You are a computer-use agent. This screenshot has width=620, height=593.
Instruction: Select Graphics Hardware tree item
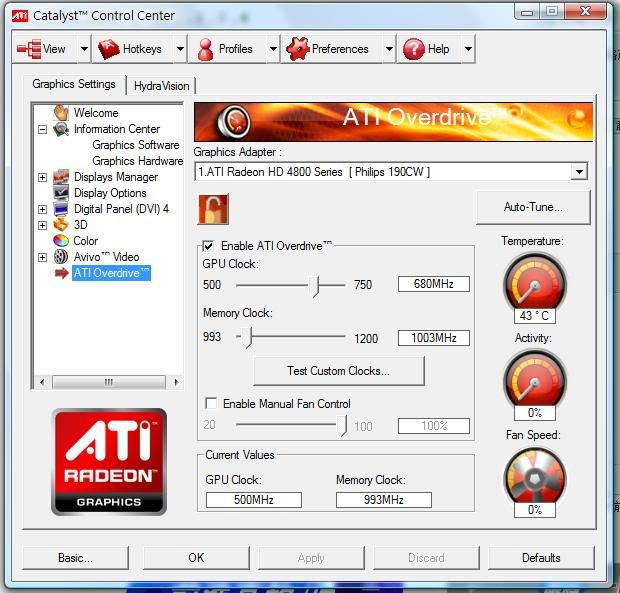(138, 161)
